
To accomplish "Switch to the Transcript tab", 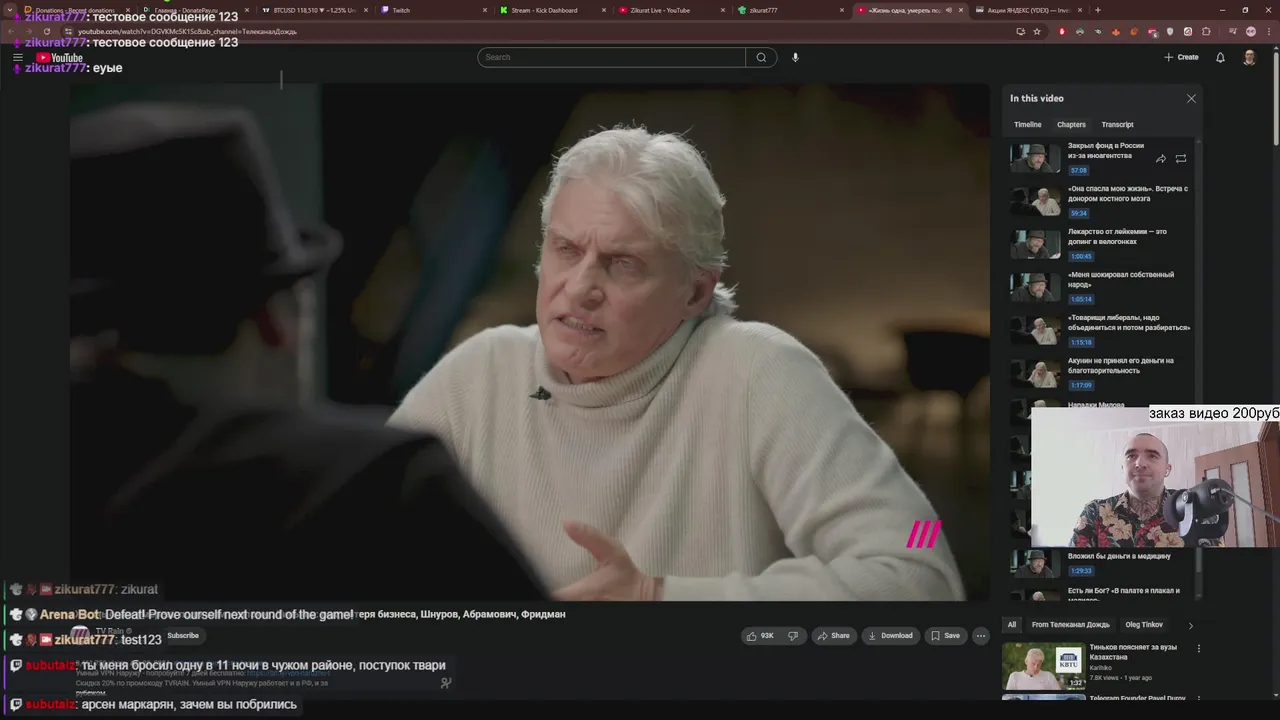I will 1117,125.
